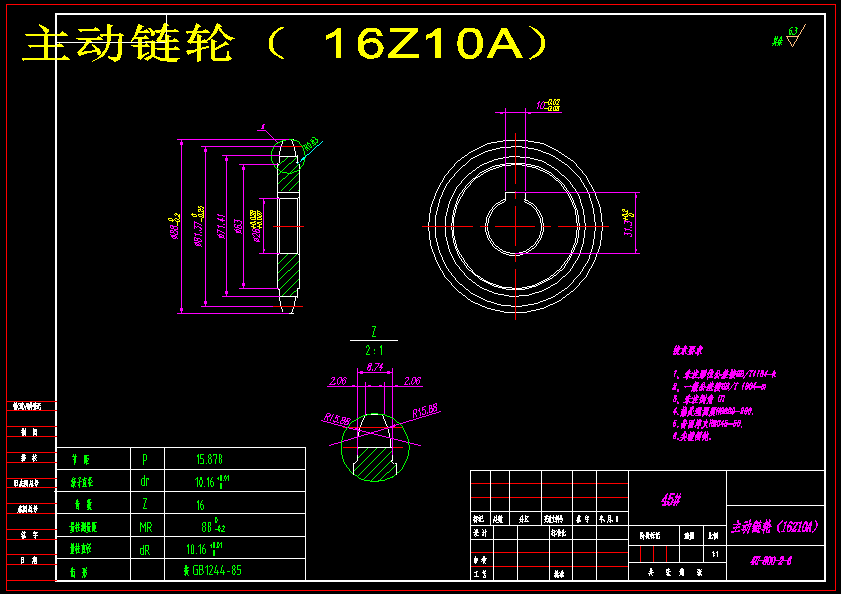Viewport: 841px width, 594px height.
Task: Select the 1:1 scale cell in title block
Action: point(714,554)
